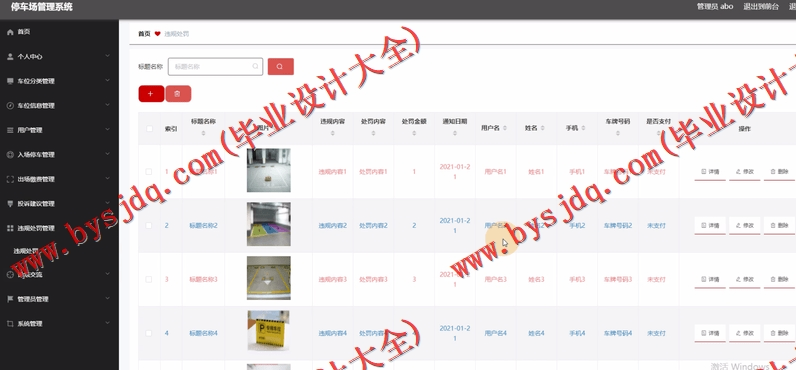Sort by 手机 column arrows

click(583, 128)
